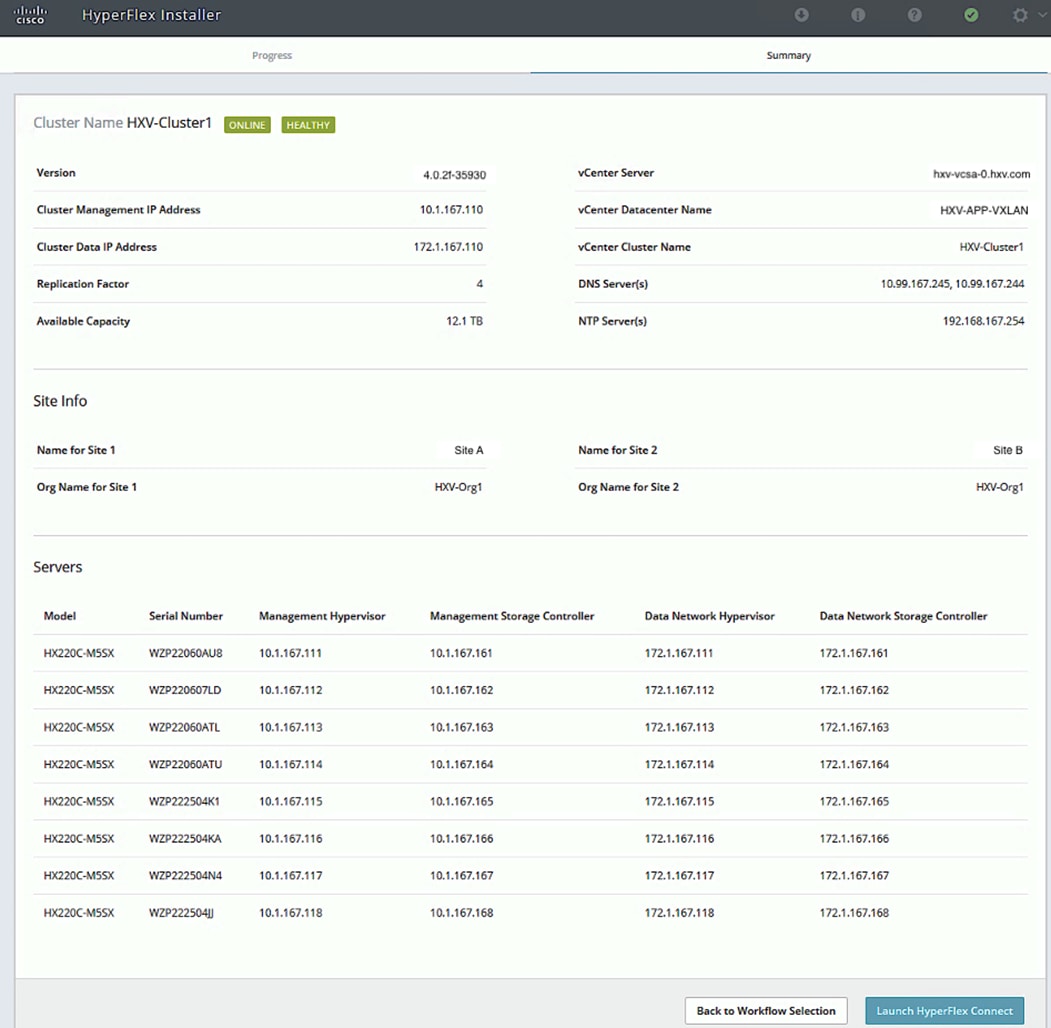Select Replication Factor value 4
This screenshot has width=1051, height=1028.
(479, 284)
